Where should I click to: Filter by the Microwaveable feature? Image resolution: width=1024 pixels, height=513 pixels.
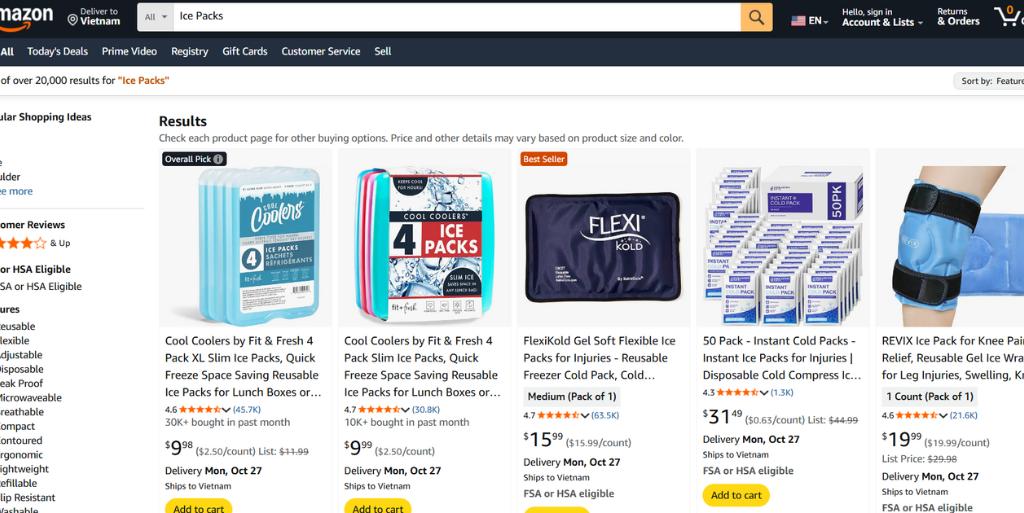(x=31, y=397)
